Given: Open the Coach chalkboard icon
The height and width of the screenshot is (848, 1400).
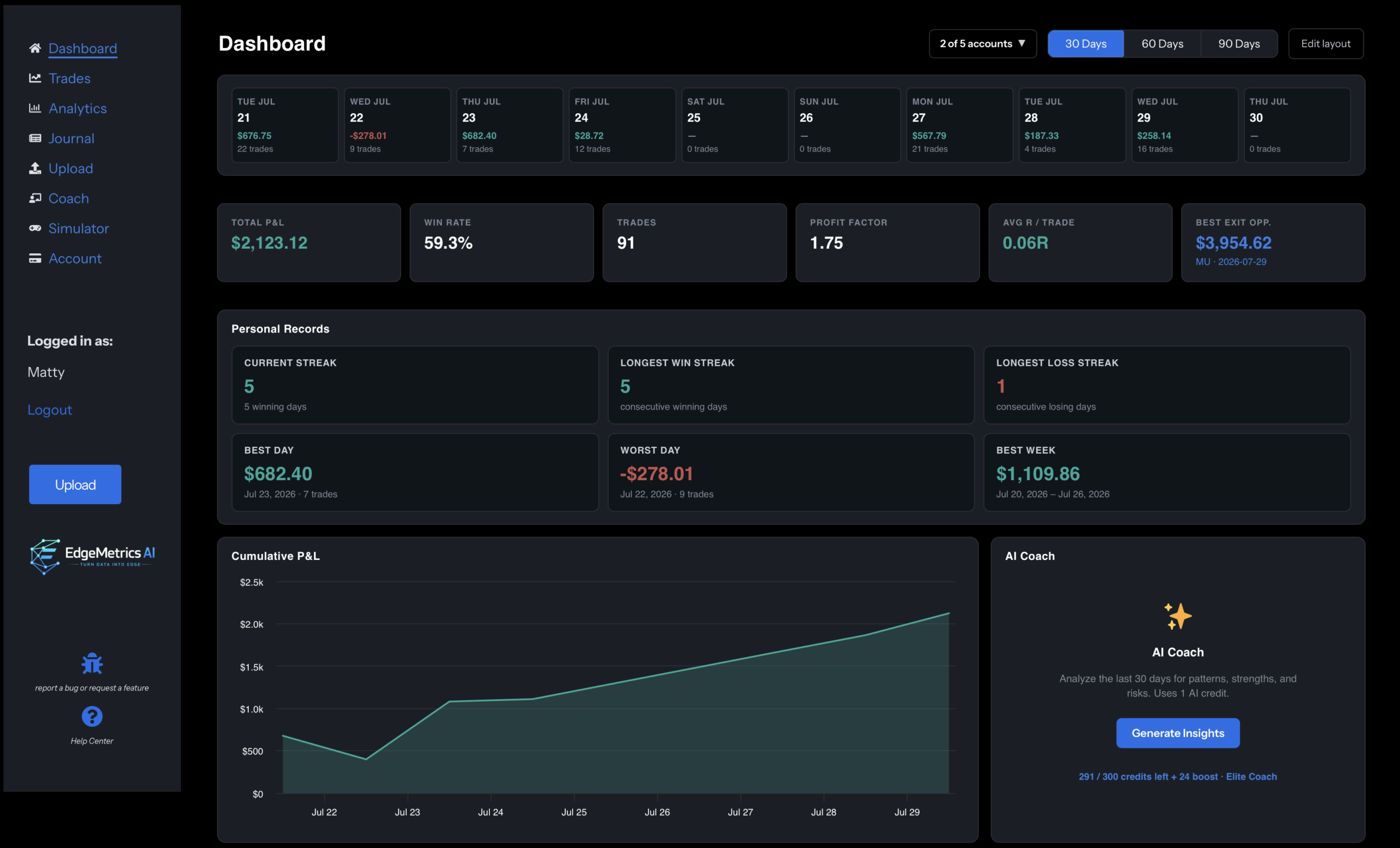Looking at the screenshot, I should [x=34, y=198].
